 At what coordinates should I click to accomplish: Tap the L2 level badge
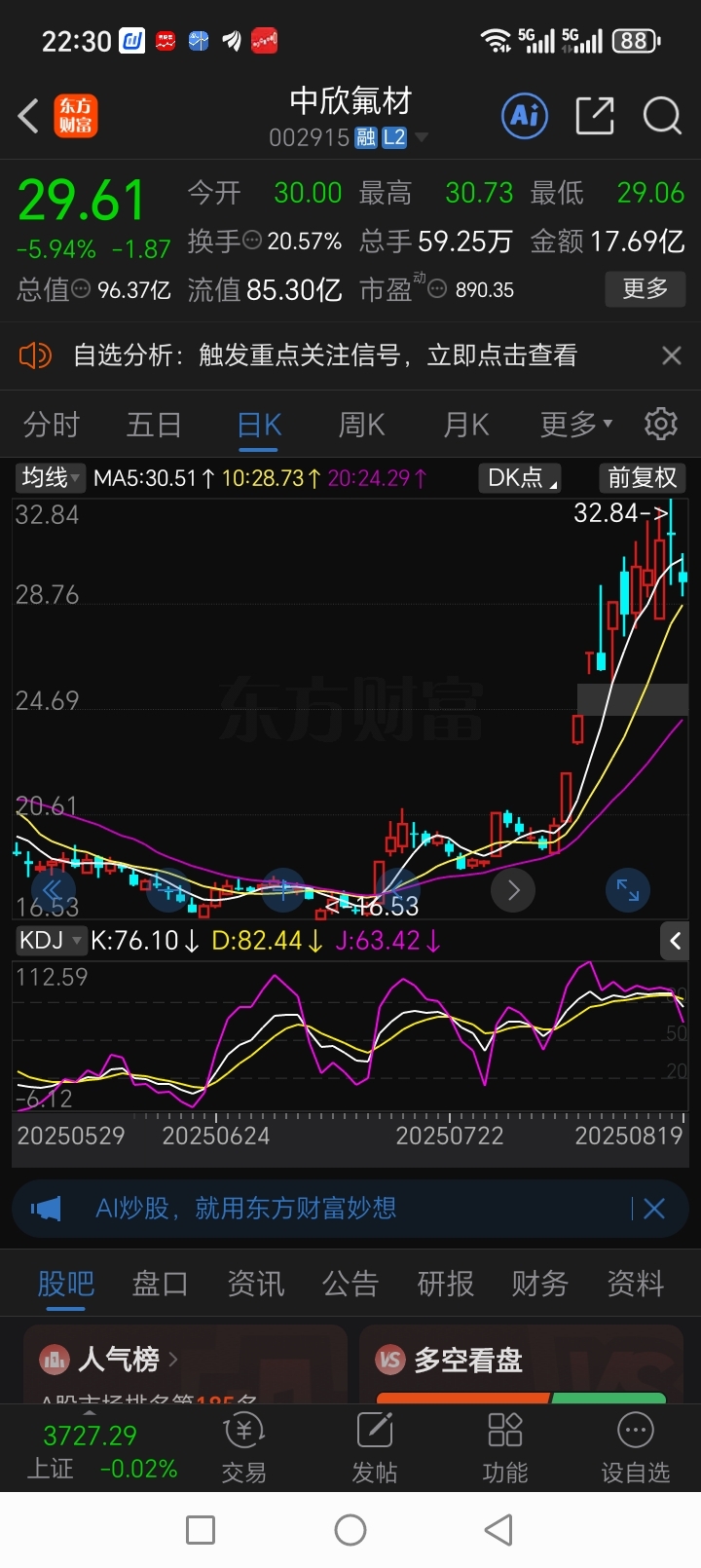pyautogui.click(x=394, y=137)
